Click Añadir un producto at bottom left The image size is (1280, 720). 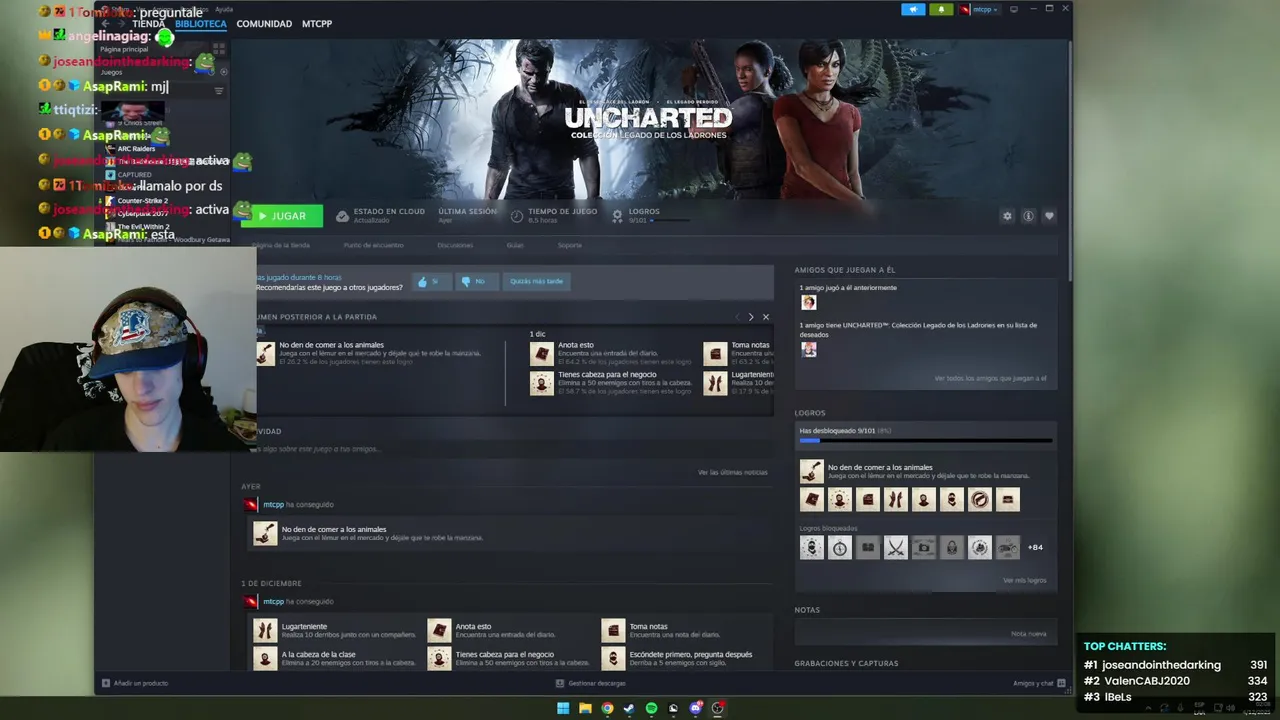pyautogui.click(x=135, y=683)
